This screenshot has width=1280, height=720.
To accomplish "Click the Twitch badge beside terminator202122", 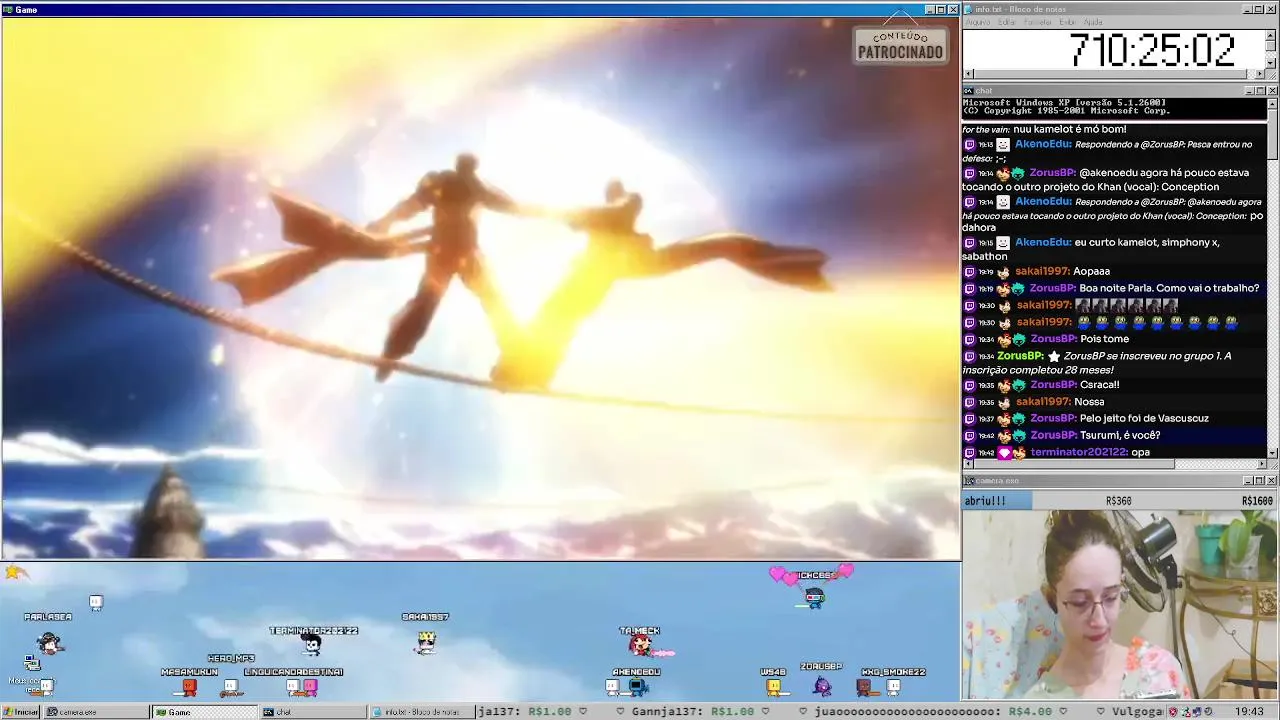I will coord(968,452).
